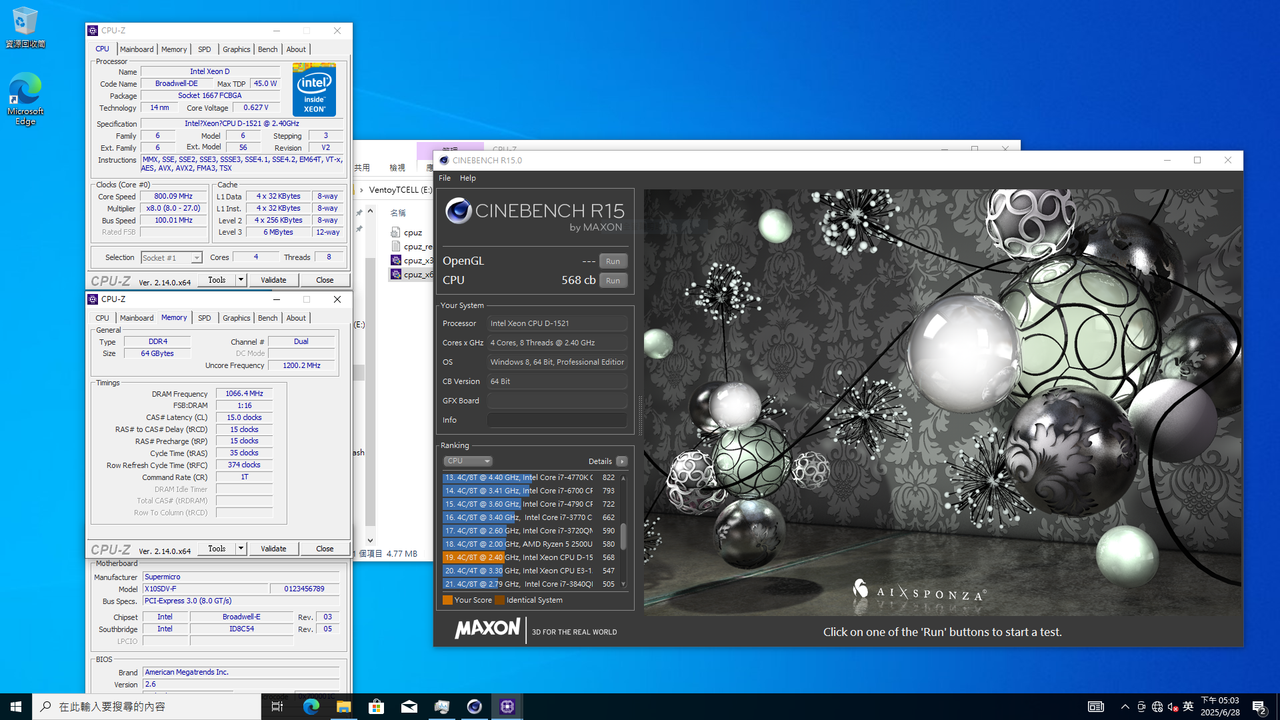Open the CPU ranking type dropdown in Cinebench
1280x720 pixels.
click(x=468, y=461)
